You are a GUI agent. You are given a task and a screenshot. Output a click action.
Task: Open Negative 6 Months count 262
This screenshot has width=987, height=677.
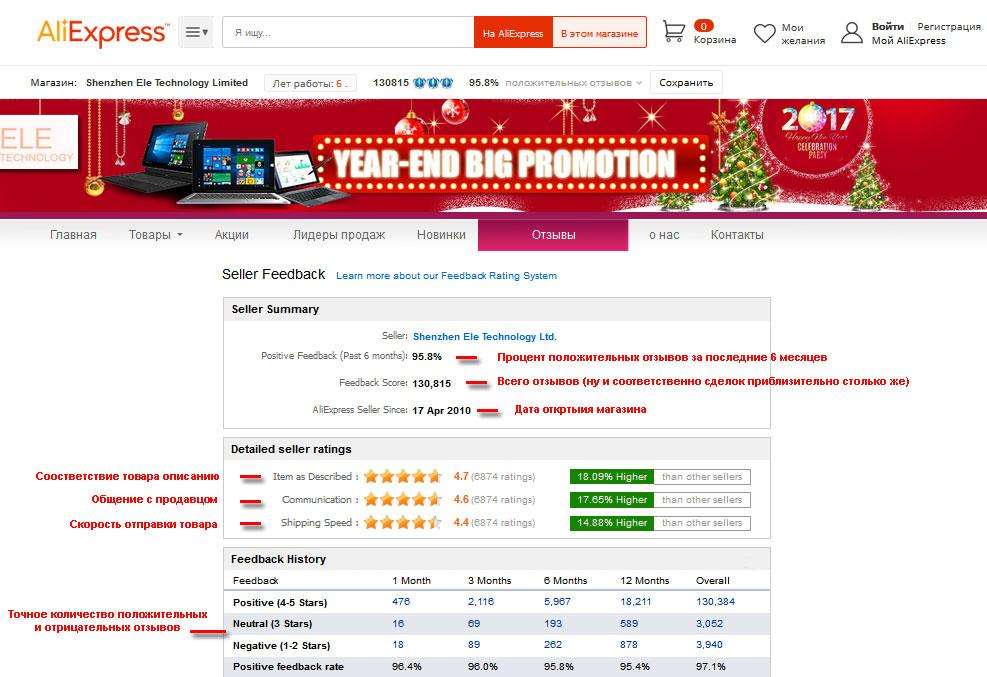pos(553,645)
